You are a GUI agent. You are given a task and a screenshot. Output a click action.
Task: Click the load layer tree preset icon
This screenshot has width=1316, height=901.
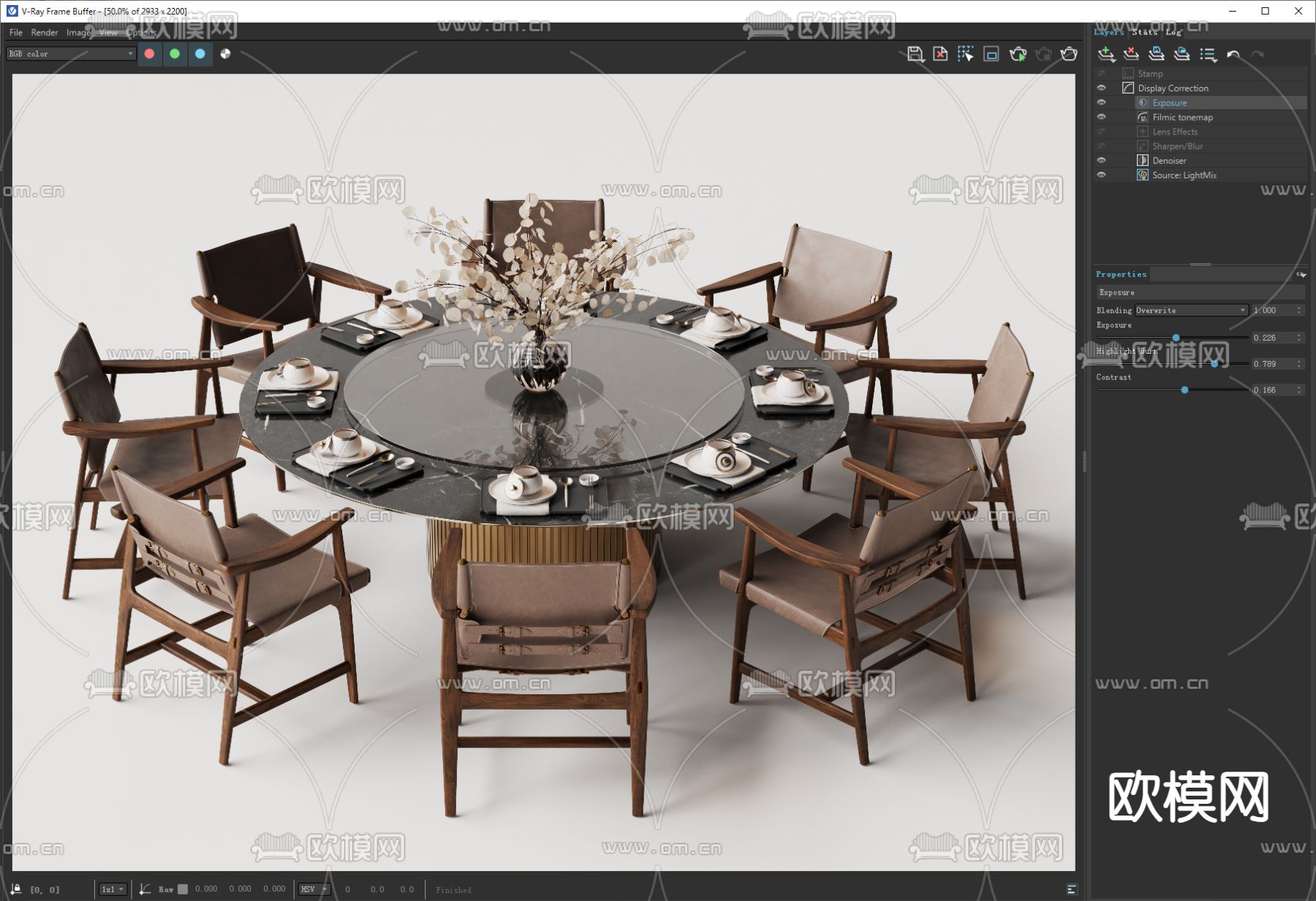click(1181, 54)
